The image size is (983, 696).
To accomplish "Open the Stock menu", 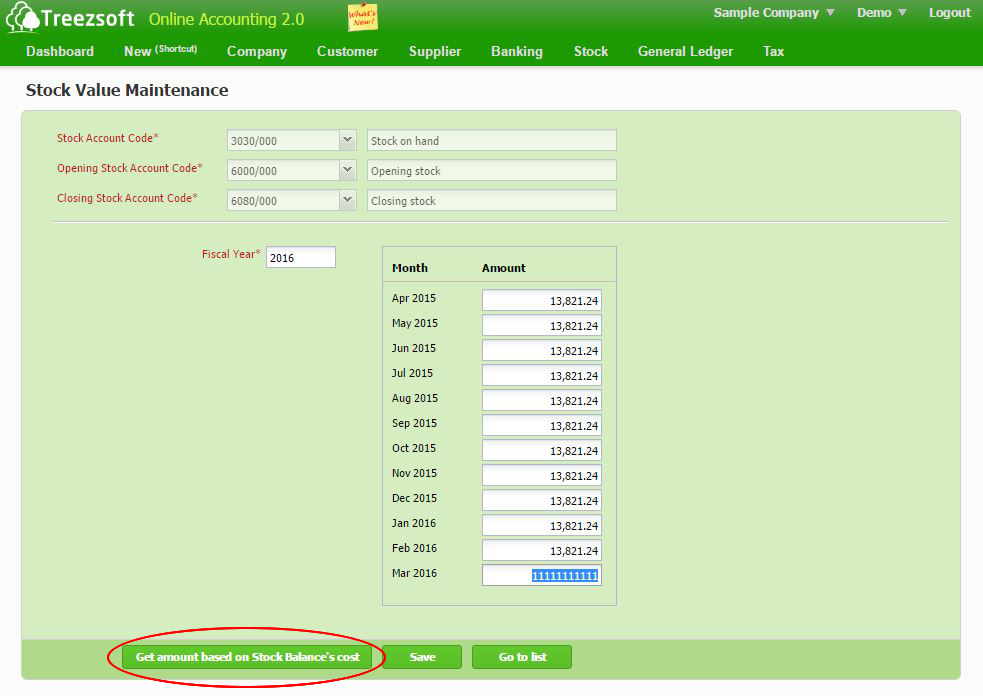I will pos(590,51).
